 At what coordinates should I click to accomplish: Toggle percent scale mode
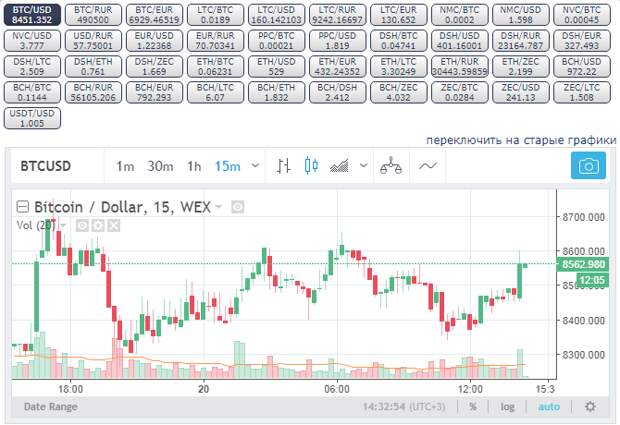(473, 406)
